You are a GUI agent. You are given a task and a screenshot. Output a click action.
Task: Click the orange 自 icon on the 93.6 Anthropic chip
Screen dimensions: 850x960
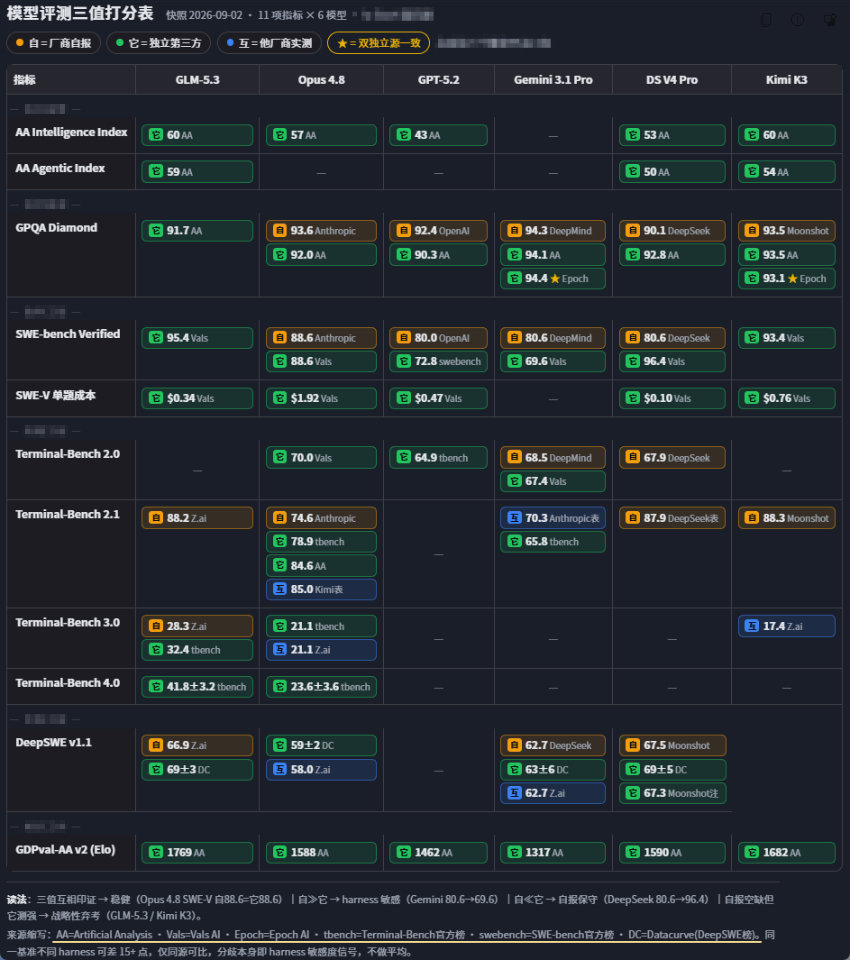click(x=280, y=231)
